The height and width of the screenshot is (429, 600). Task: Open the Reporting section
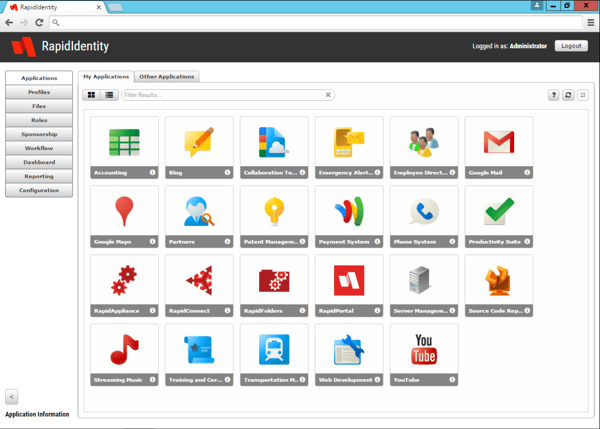(39, 176)
